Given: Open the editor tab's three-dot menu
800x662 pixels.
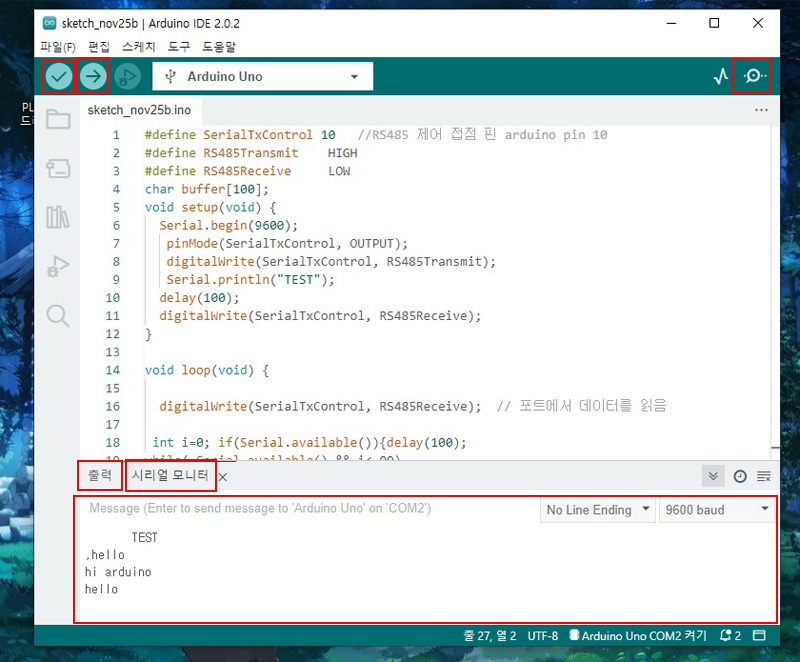Looking at the screenshot, I should 761,110.
